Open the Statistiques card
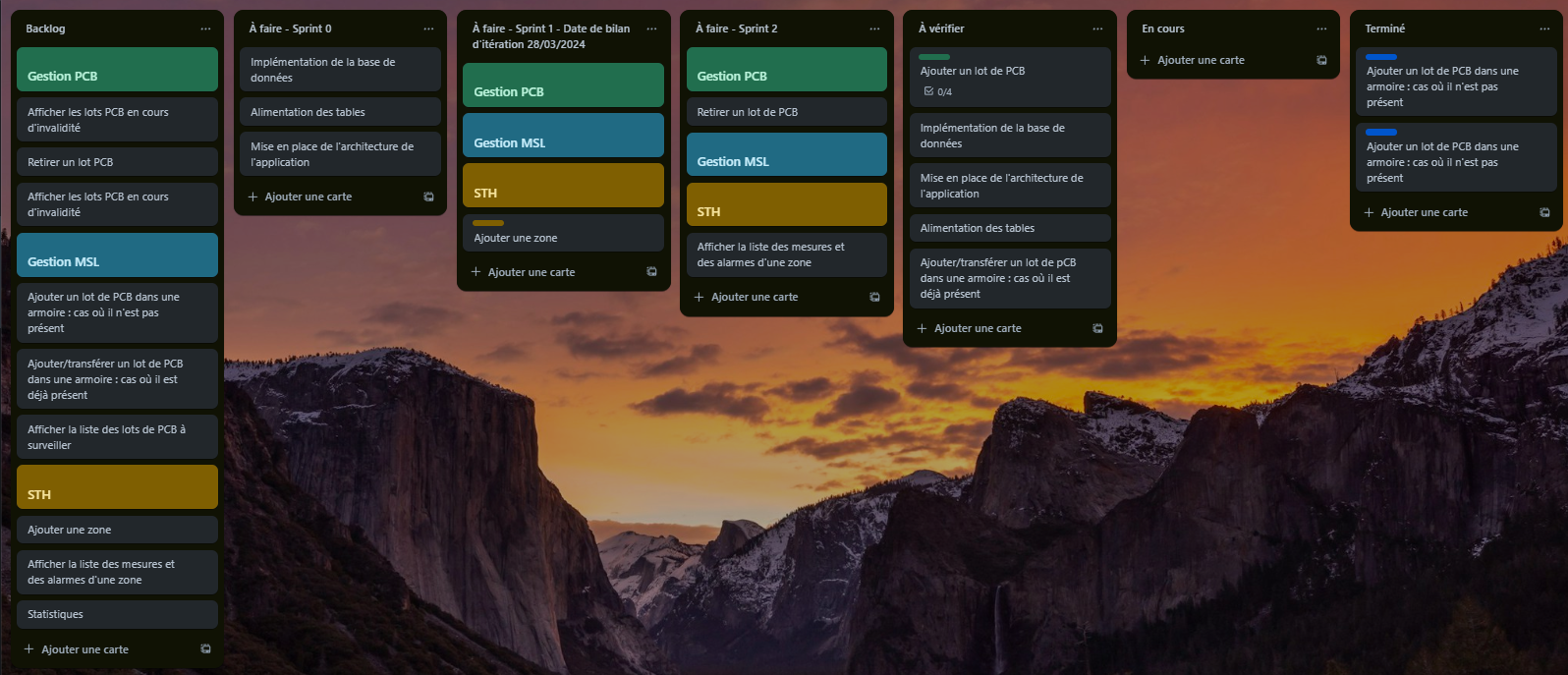The width and height of the screenshot is (1568, 675). [x=117, y=614]
